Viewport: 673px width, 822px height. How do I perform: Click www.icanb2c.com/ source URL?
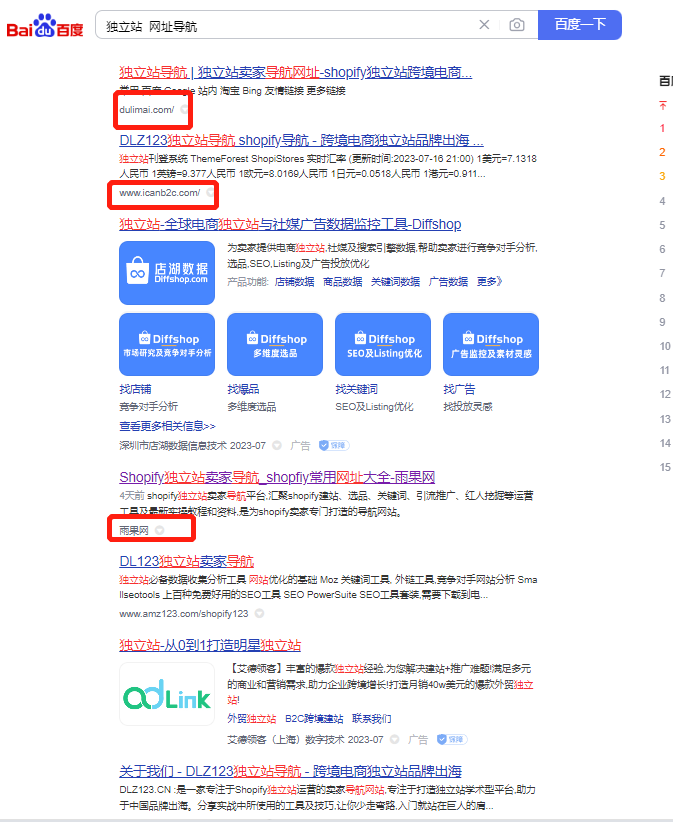coord(159,193)
